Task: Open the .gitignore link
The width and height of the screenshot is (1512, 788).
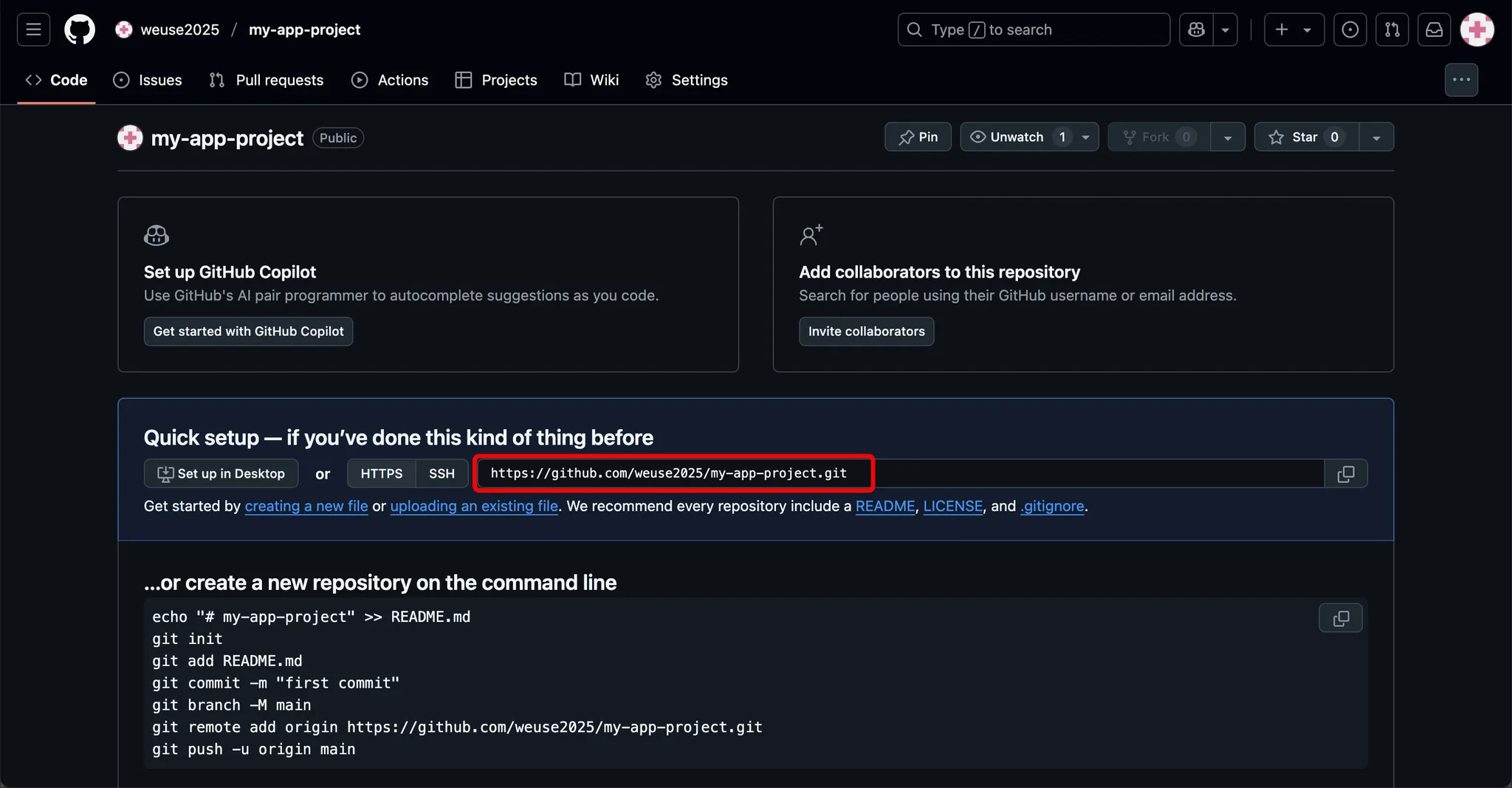Action: tap(1052, 506)
